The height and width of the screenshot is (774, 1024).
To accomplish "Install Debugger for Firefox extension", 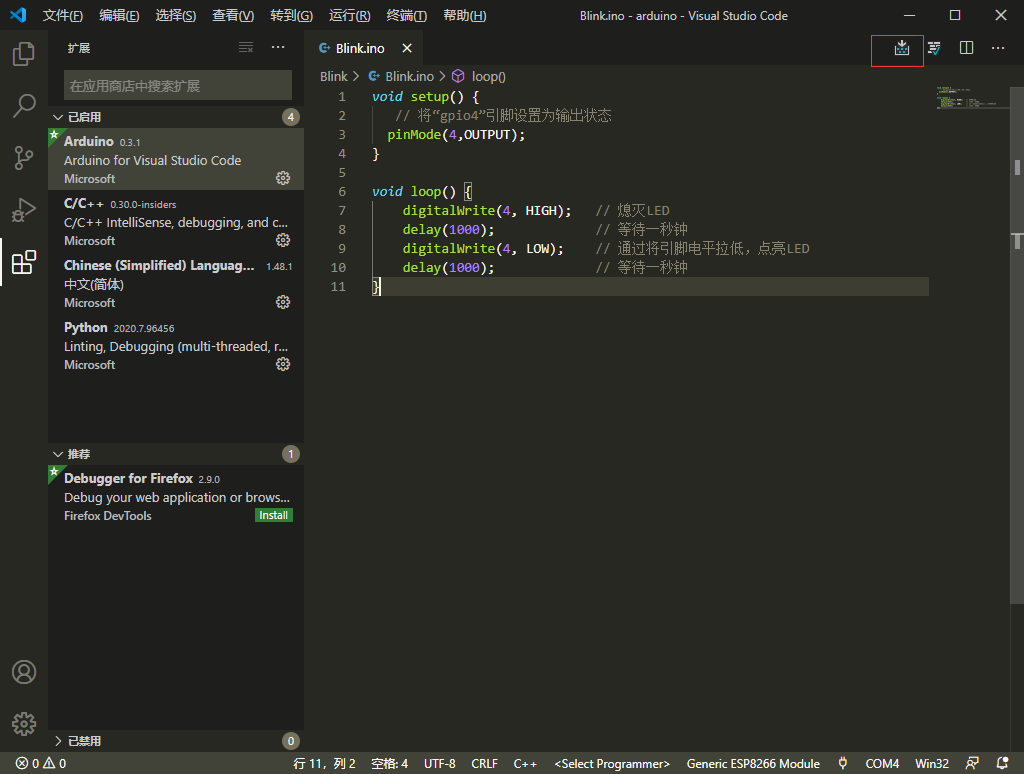I will click(x=274, y=515).
